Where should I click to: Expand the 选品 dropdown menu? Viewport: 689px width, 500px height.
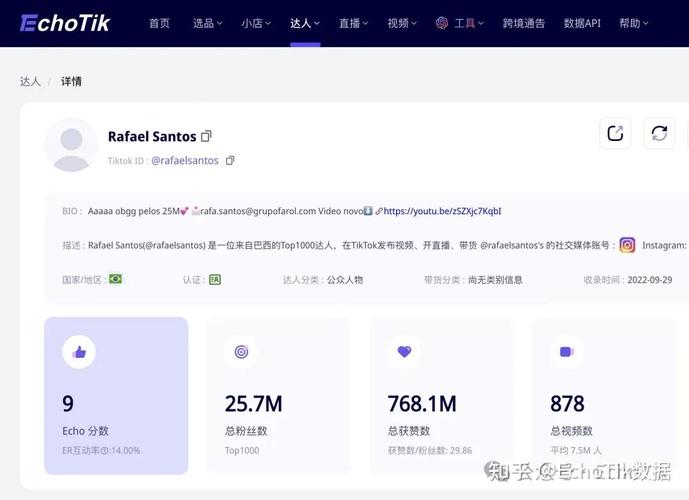[x=207, y=23]
